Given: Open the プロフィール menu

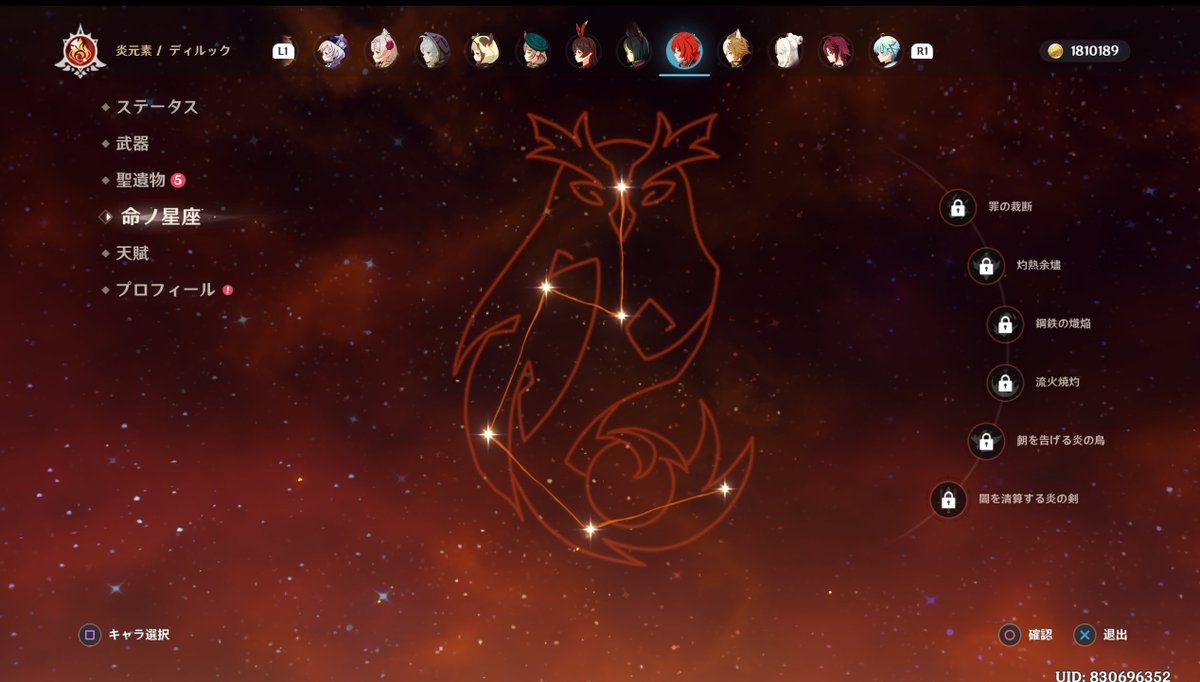Looking at the screenshot, I should 166,289.
